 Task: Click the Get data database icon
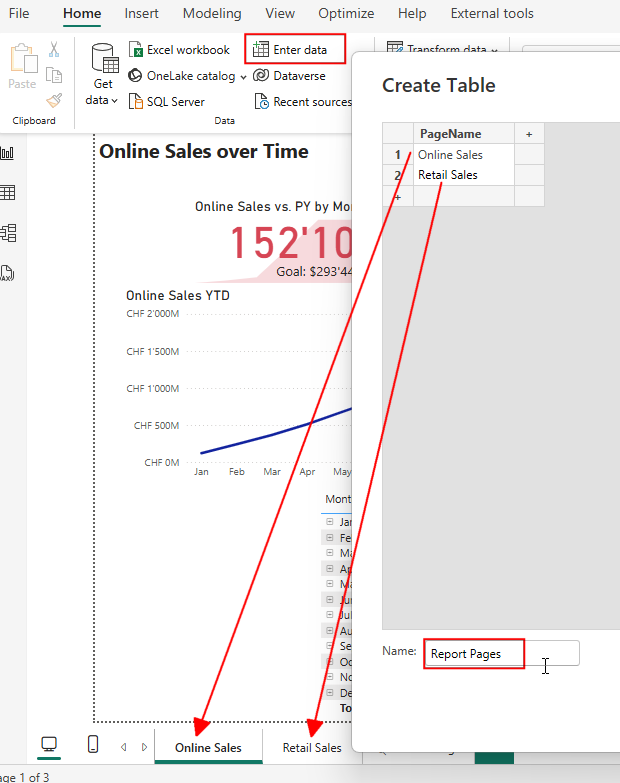[x=105, y=58]
